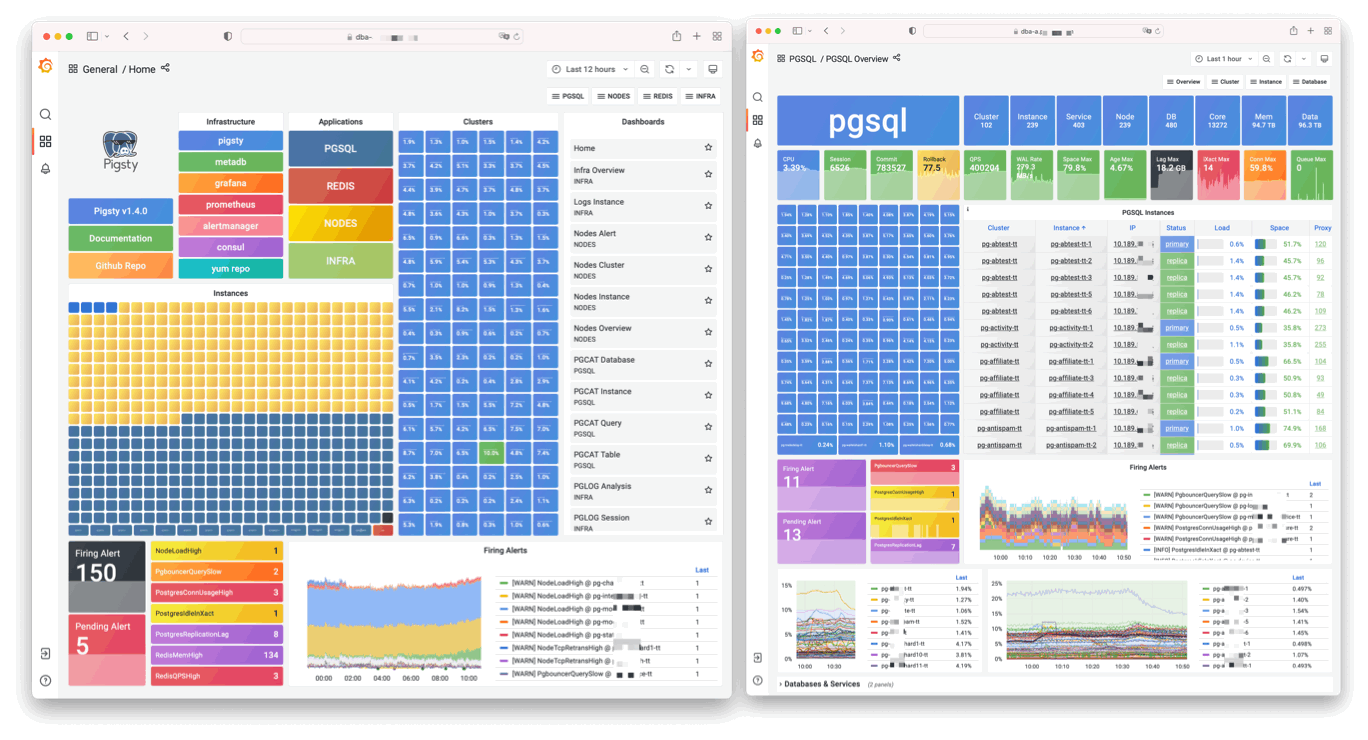
Task: Open search in the Home window sidebar
Action: coord(45,114)
